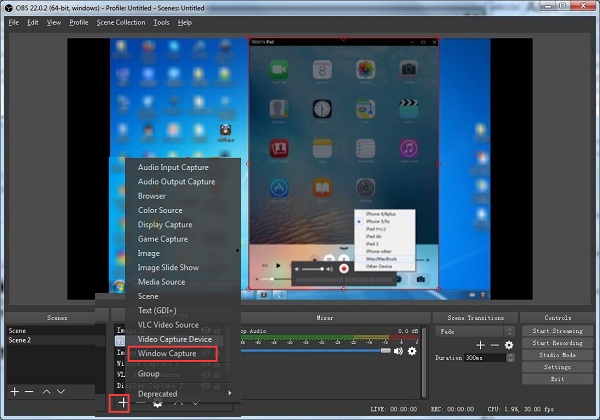
Task: Open source properties gear under Sources list
Action: 158,403
